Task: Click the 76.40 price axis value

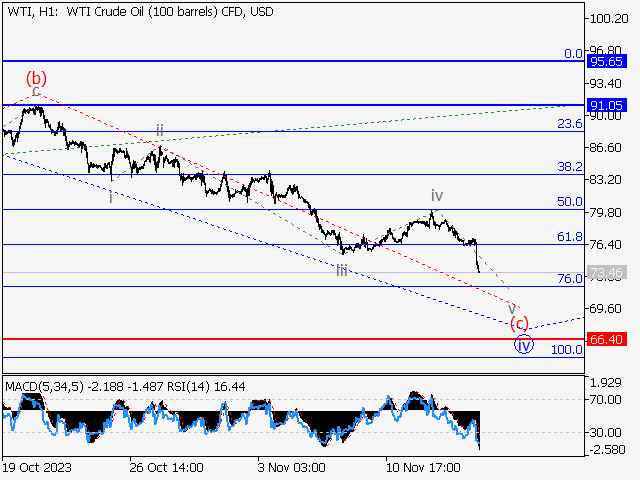Action: pyautogui.click(x=605, y=245)
